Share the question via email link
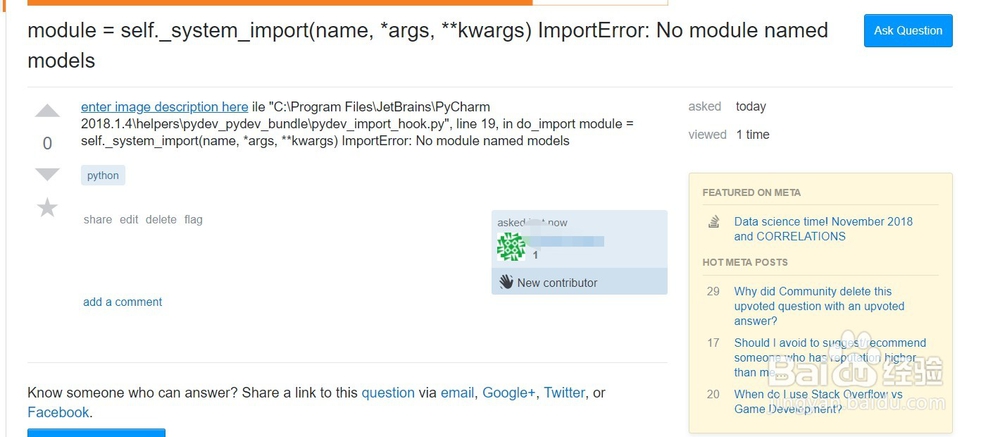This screenshot has height=437, width=1000. [457, 393]
